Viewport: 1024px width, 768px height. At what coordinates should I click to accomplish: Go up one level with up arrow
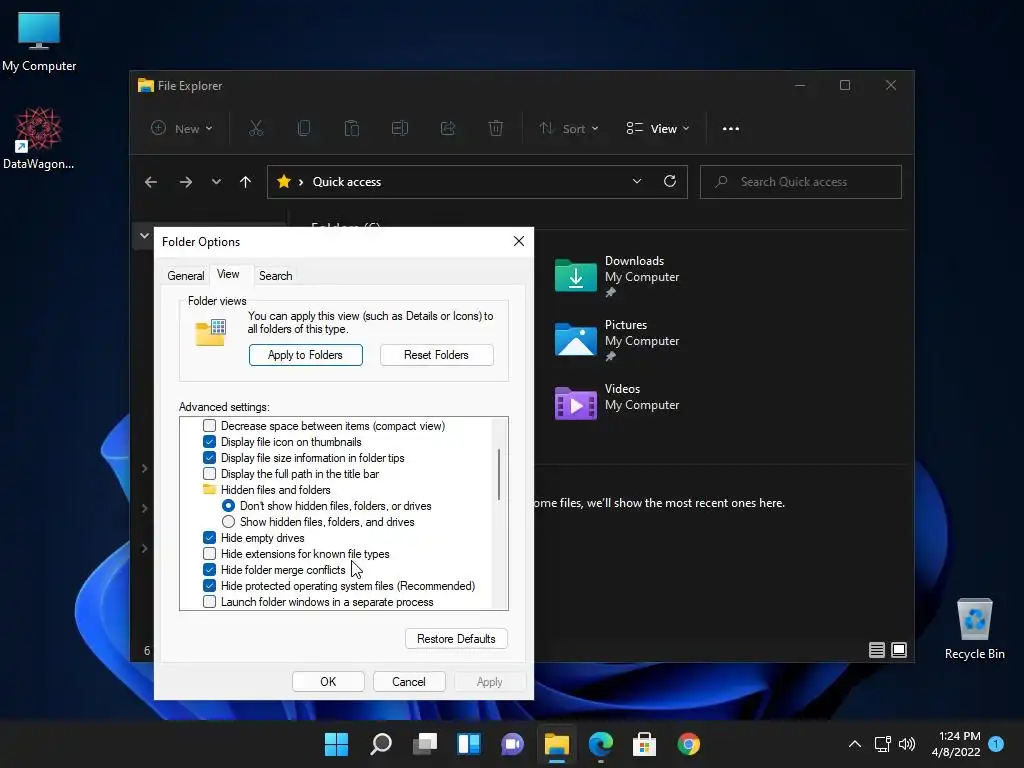(246, 182)
